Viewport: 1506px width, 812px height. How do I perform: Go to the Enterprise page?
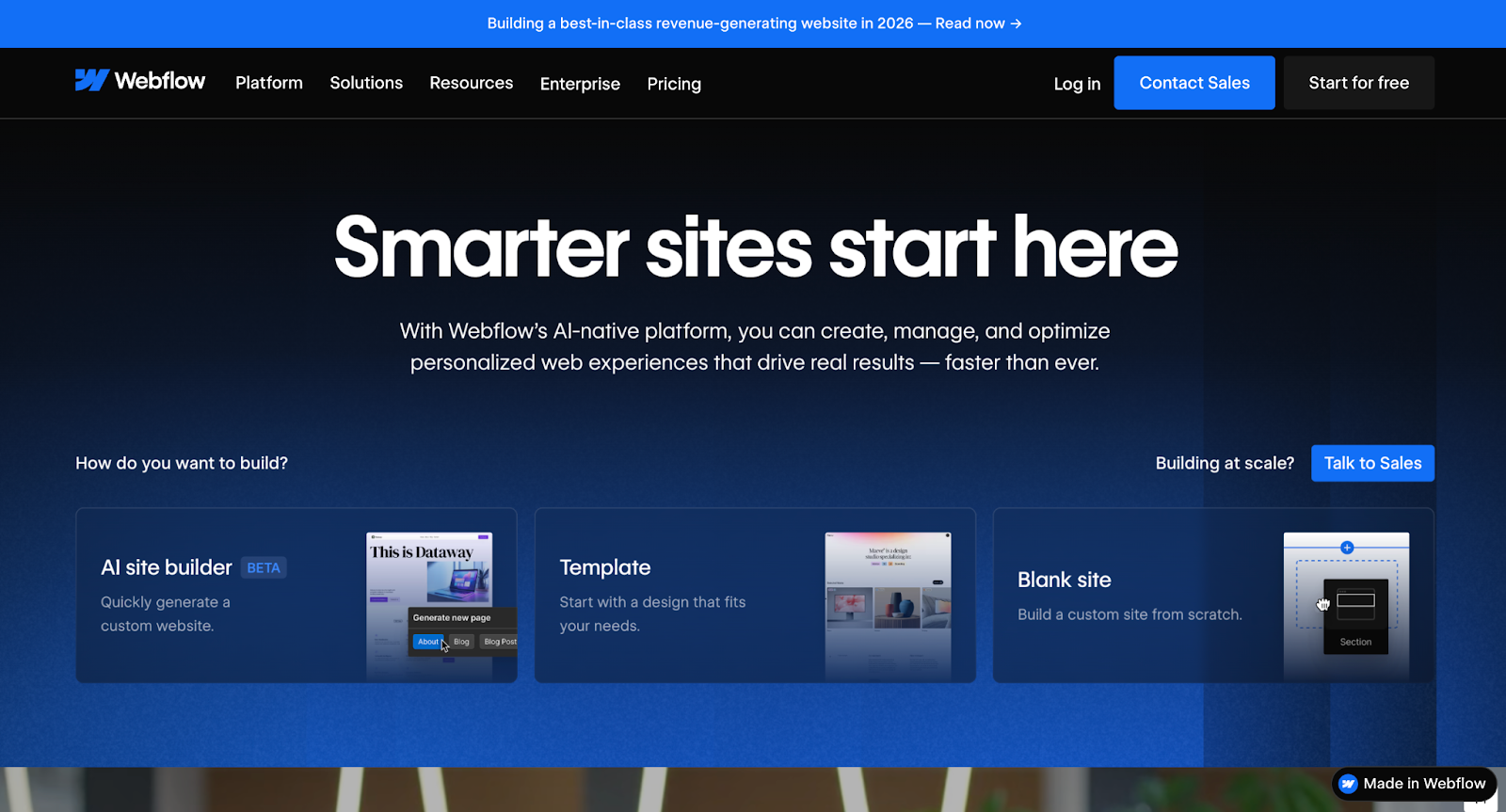pos(580,84)
